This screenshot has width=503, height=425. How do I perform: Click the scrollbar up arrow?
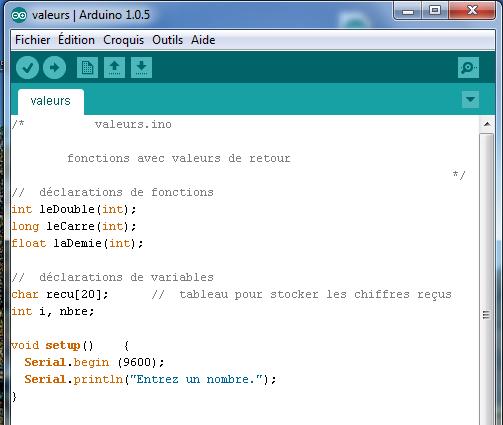[x=487, y=124]
